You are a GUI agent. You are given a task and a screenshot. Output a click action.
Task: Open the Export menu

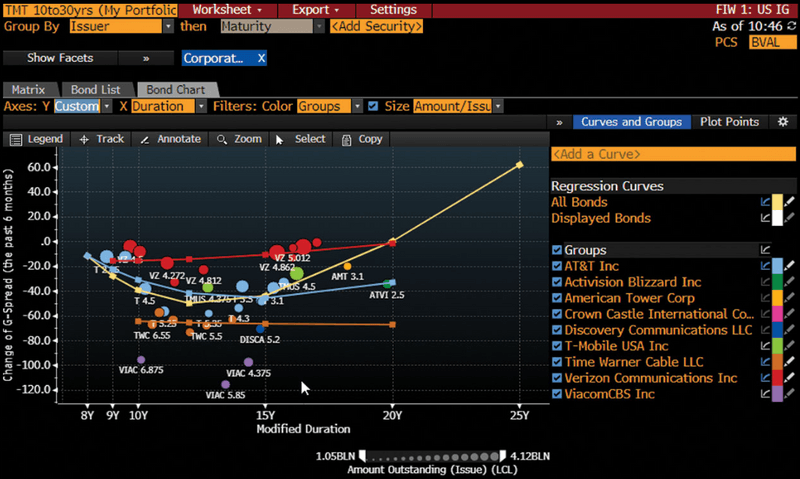(315, 10)
